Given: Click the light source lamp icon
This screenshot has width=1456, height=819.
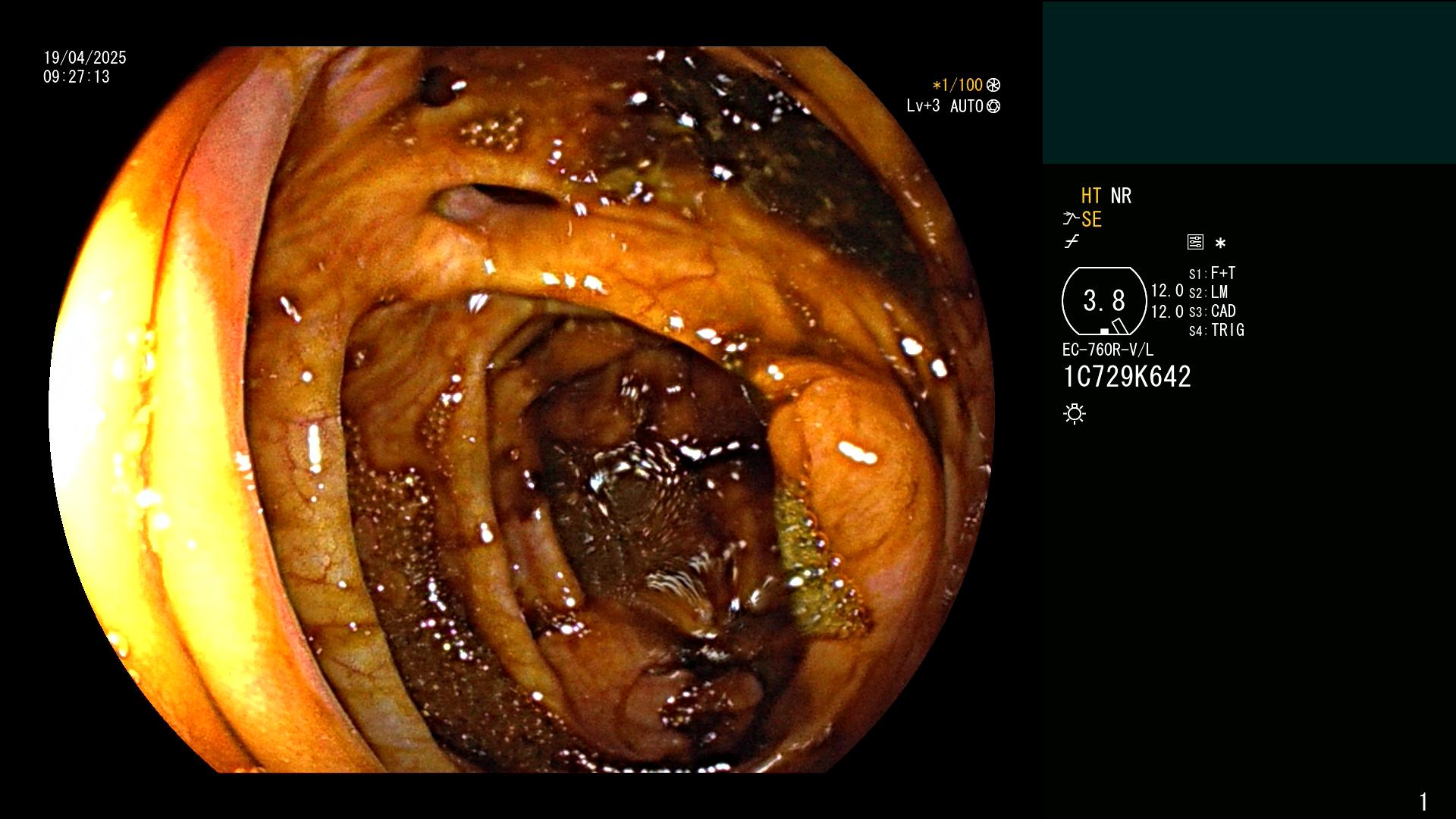Looking at the screenshot, I should coord(1075,413).
